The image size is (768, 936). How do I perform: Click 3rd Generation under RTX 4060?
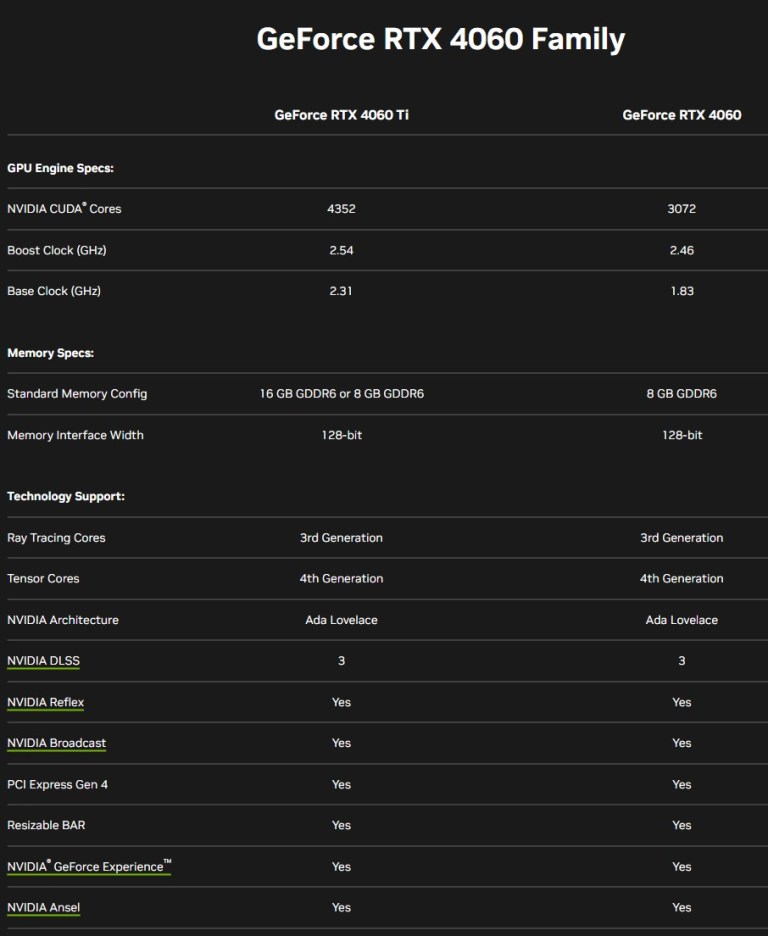[681, 538]
